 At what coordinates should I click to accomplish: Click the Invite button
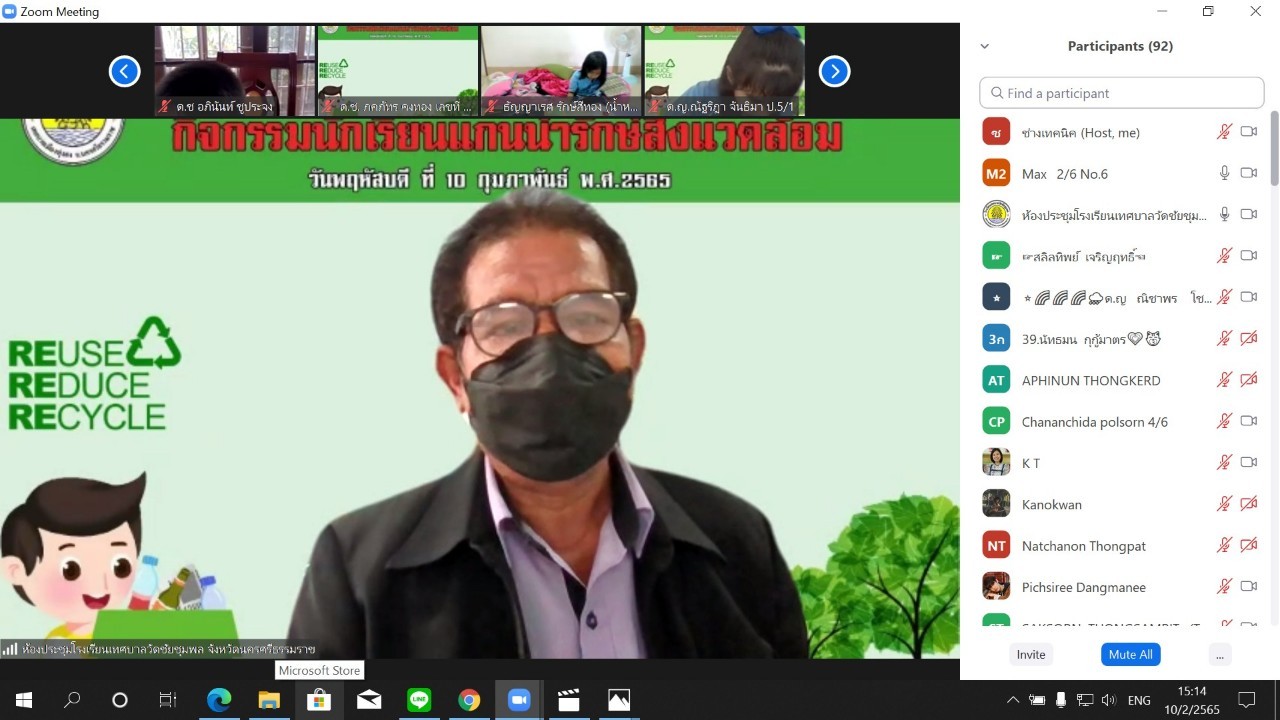coord(1031,654)
